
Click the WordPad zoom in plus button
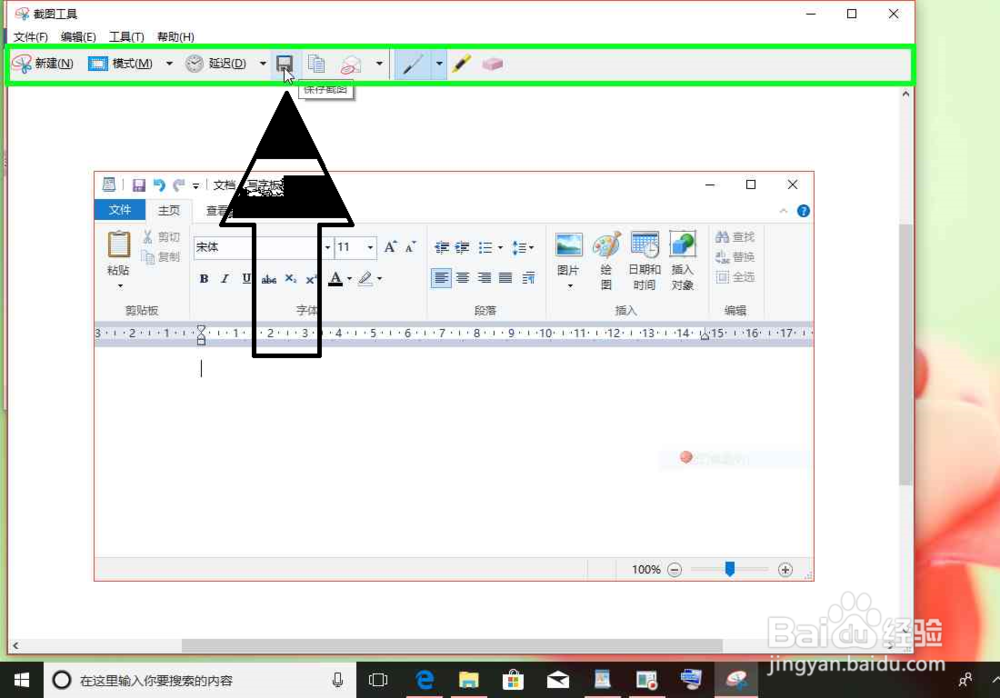[785, 569]
